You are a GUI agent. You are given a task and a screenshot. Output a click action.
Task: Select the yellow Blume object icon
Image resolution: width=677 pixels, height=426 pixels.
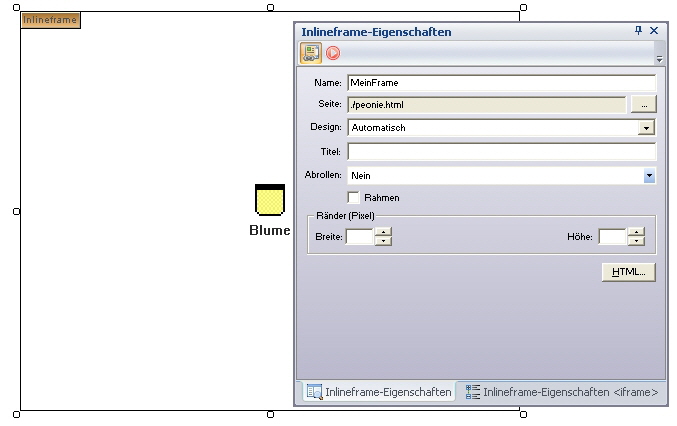(270, 200)
